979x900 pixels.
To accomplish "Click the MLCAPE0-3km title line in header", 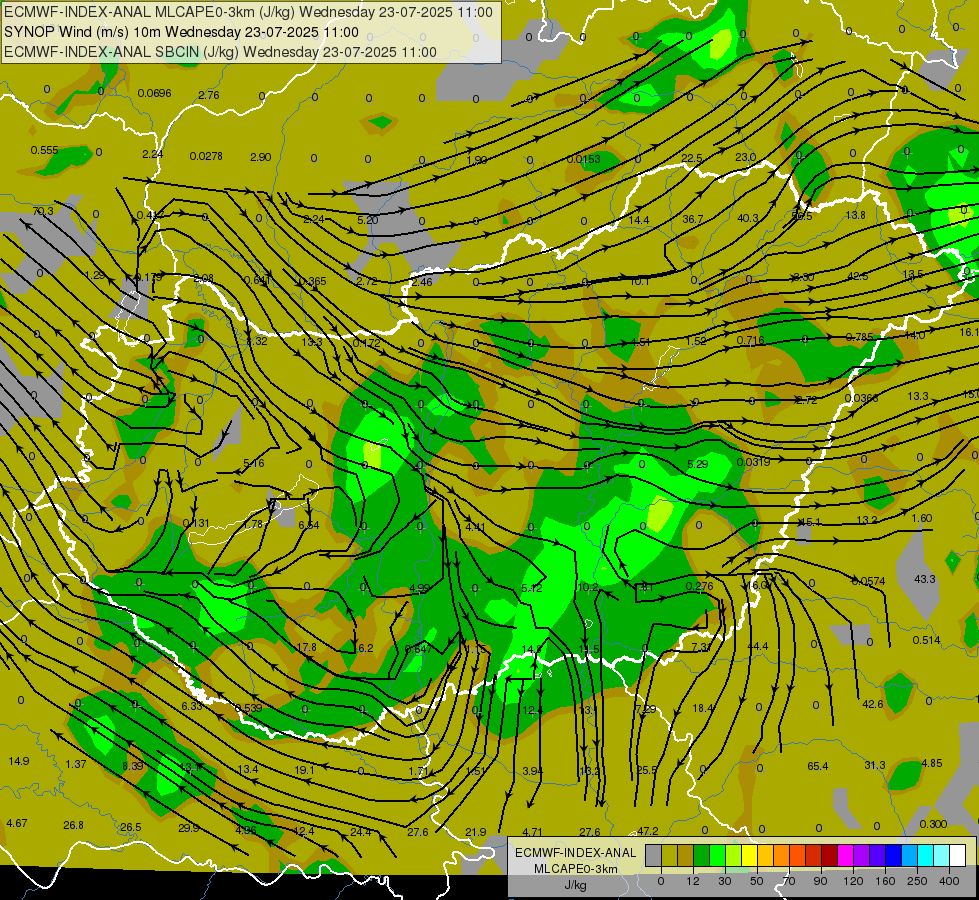I will (x=248, y=12).
